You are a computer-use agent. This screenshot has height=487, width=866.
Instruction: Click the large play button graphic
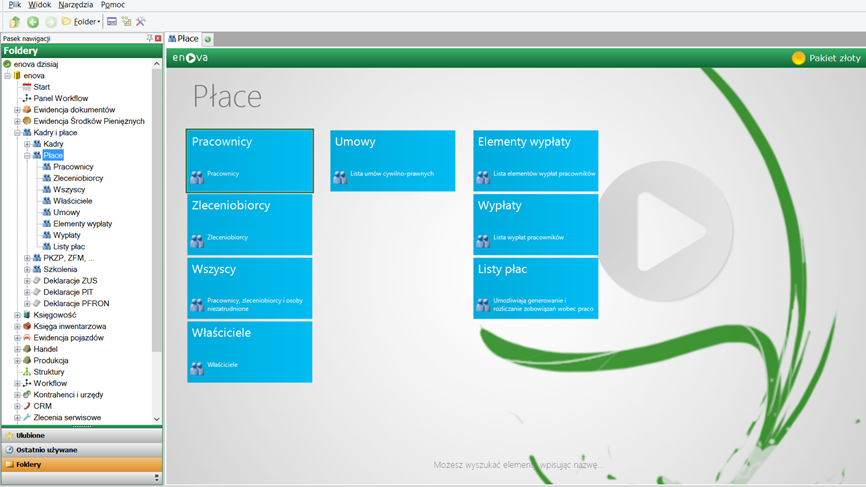pyautogui.click(x=666, y=231)
